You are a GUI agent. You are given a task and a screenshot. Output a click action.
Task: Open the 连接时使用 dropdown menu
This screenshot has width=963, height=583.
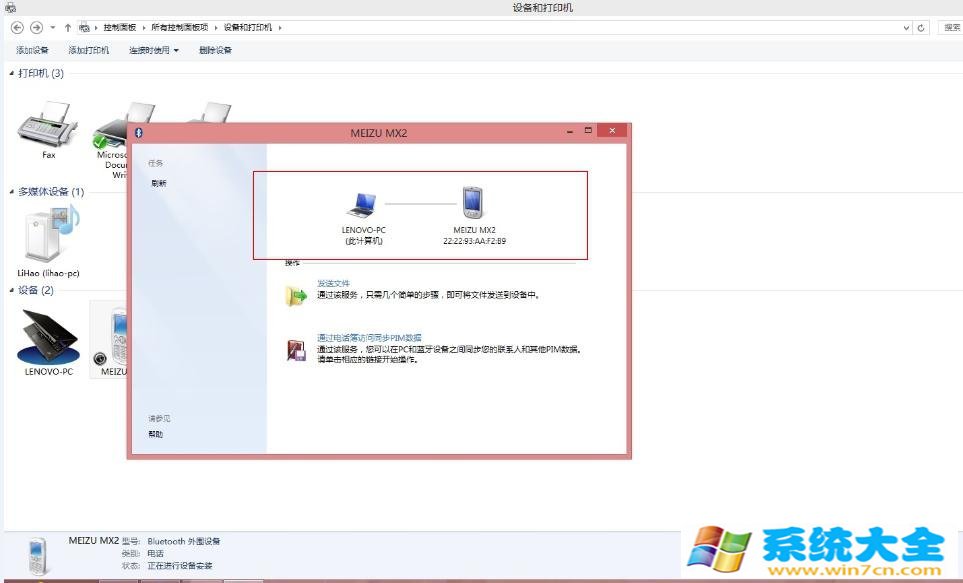(x=153, y=50)
